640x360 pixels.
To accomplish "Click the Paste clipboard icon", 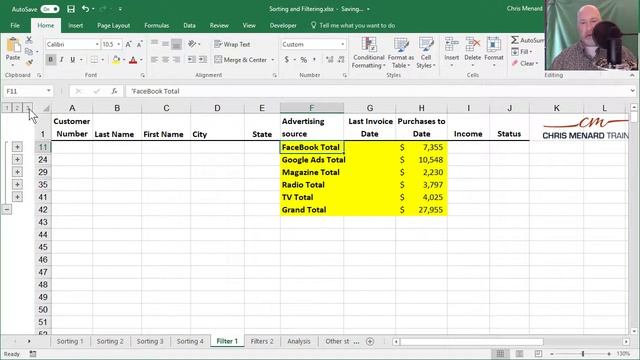I will (x=13, y=46).
